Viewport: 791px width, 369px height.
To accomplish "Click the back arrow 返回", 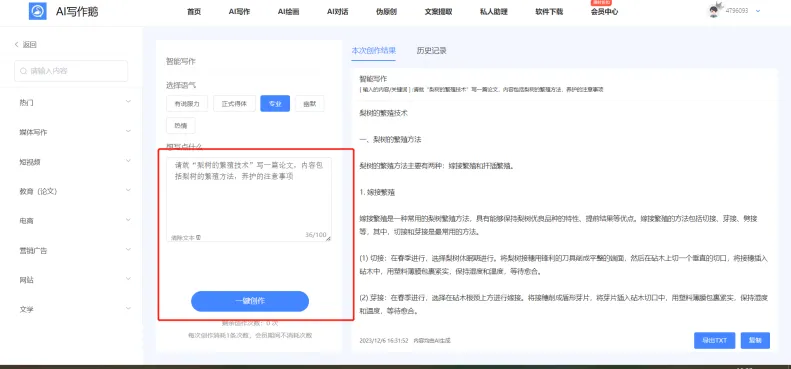I will pyautogui.click(x=26, y=44).
